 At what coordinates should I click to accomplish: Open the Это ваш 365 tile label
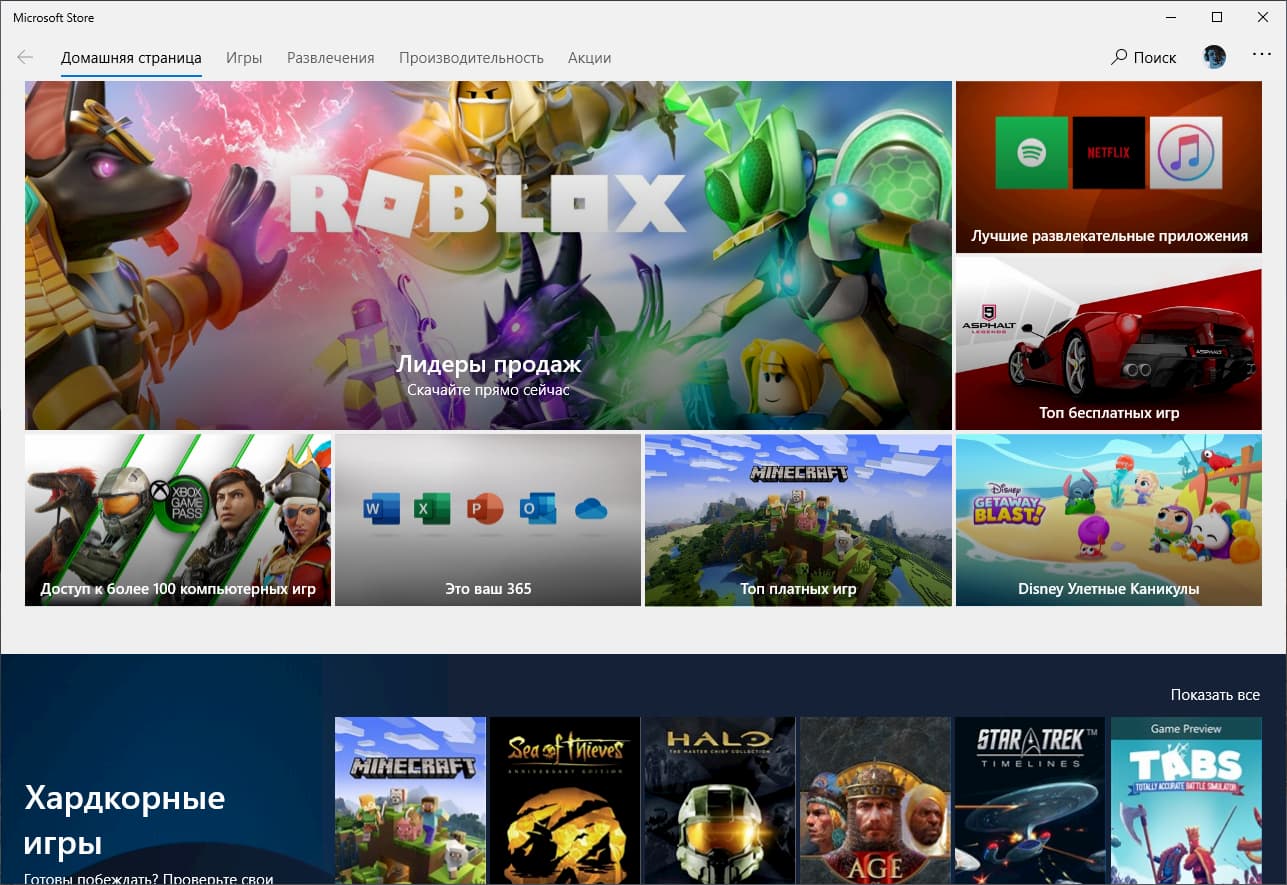click(488, 589)
